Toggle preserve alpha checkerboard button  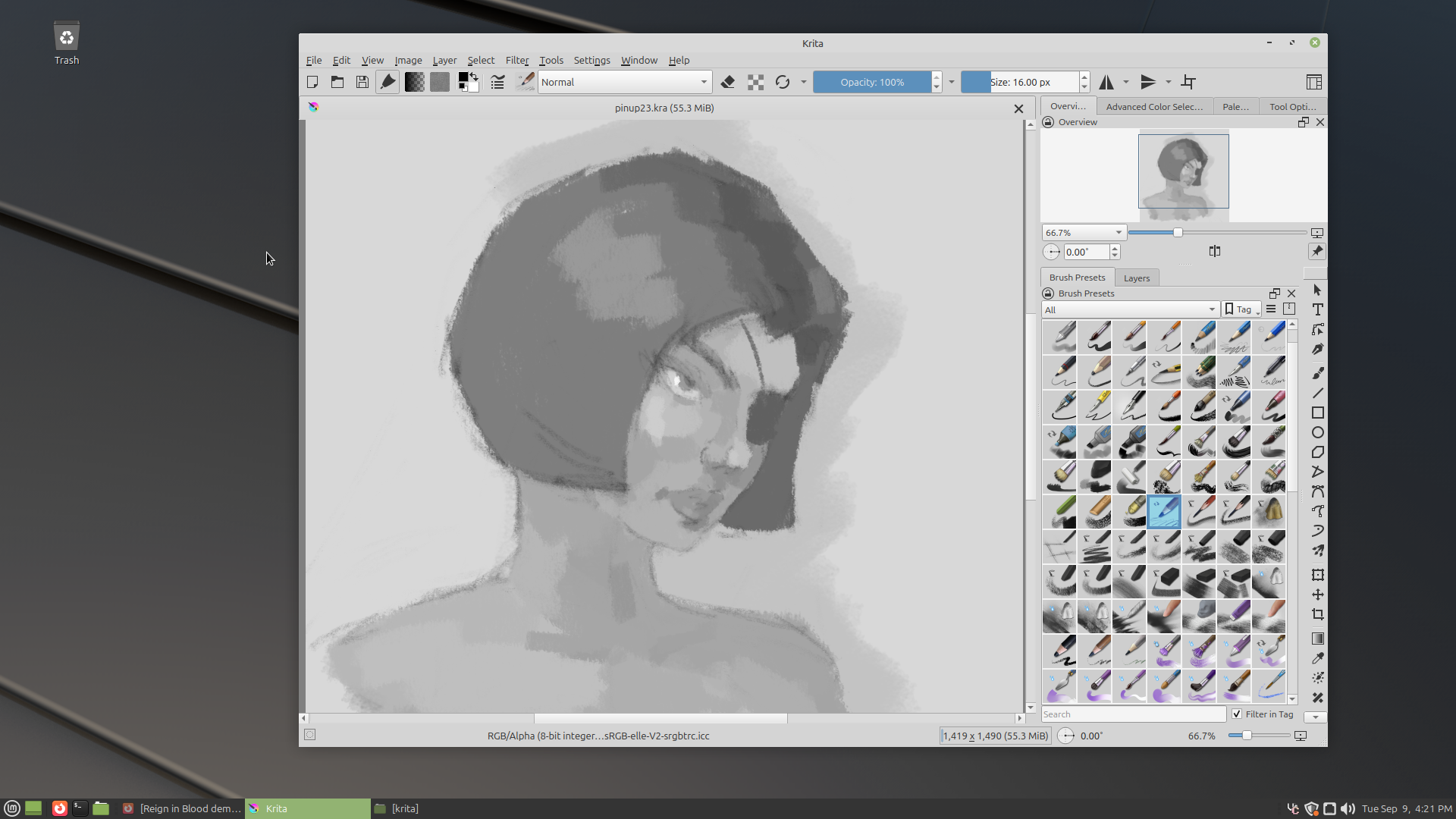click(755, 82)
